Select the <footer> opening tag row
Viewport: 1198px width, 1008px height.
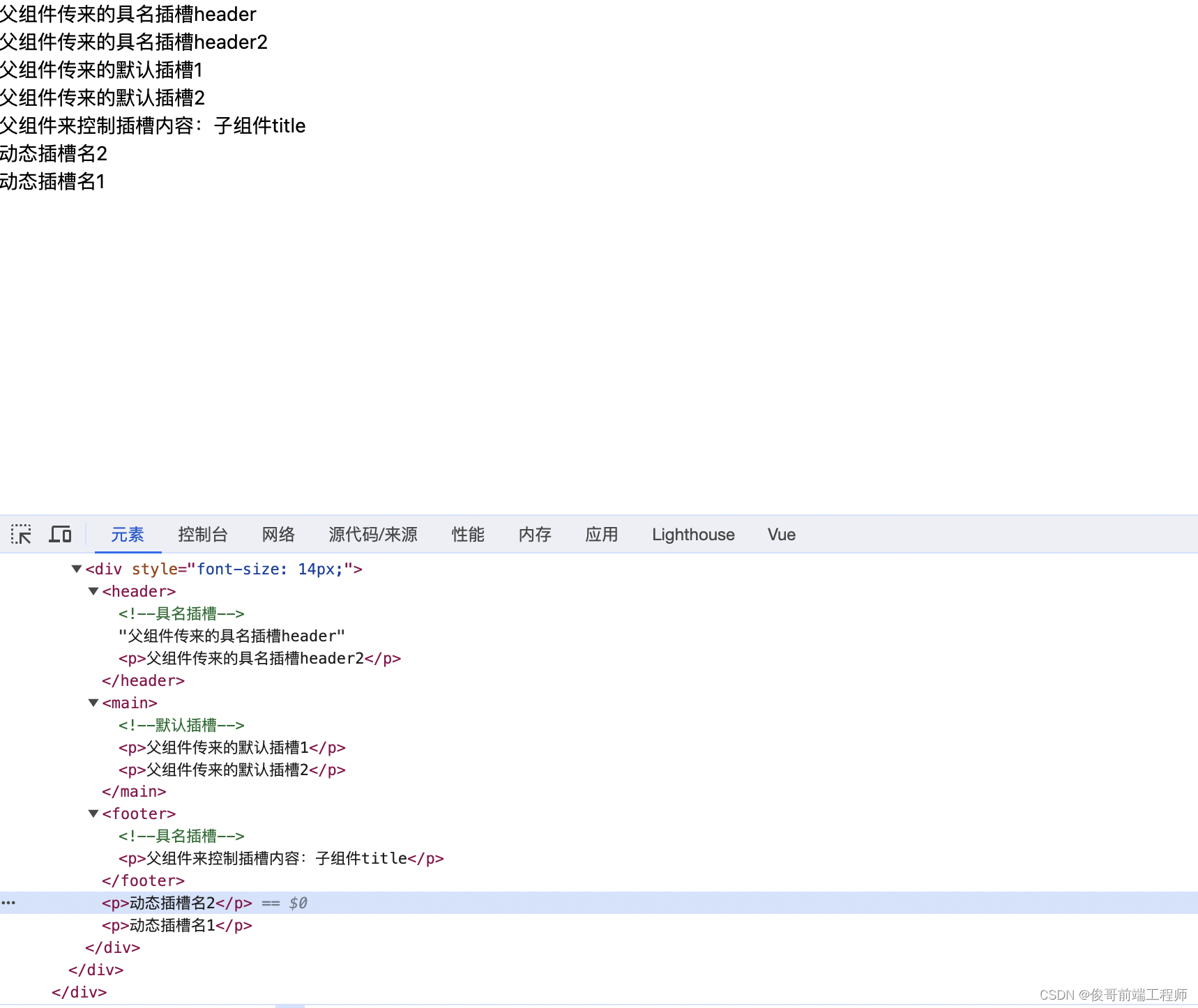click(139, 814)
